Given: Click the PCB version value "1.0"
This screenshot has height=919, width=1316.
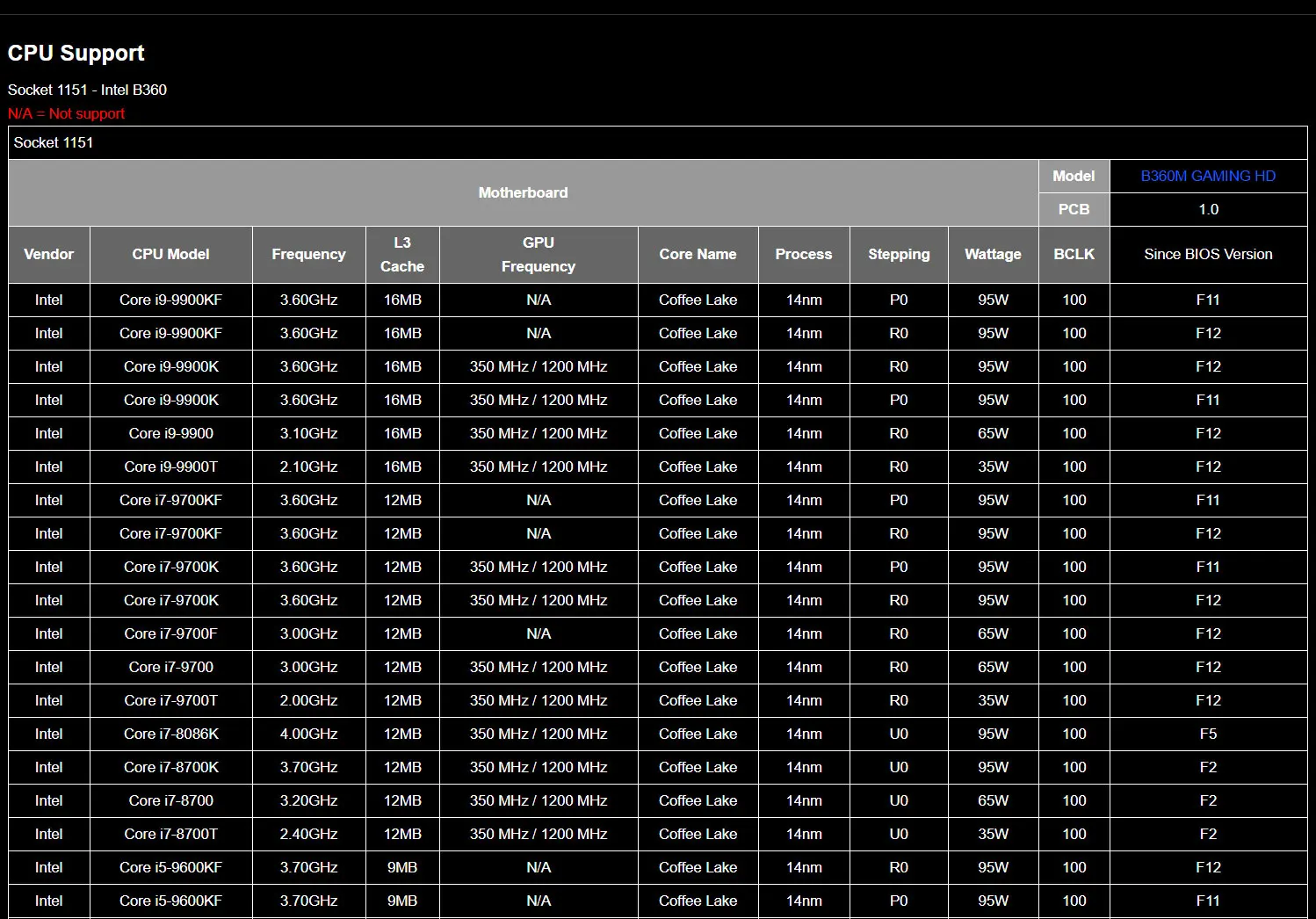Looking at the screenshot, I should [1209, 209].
